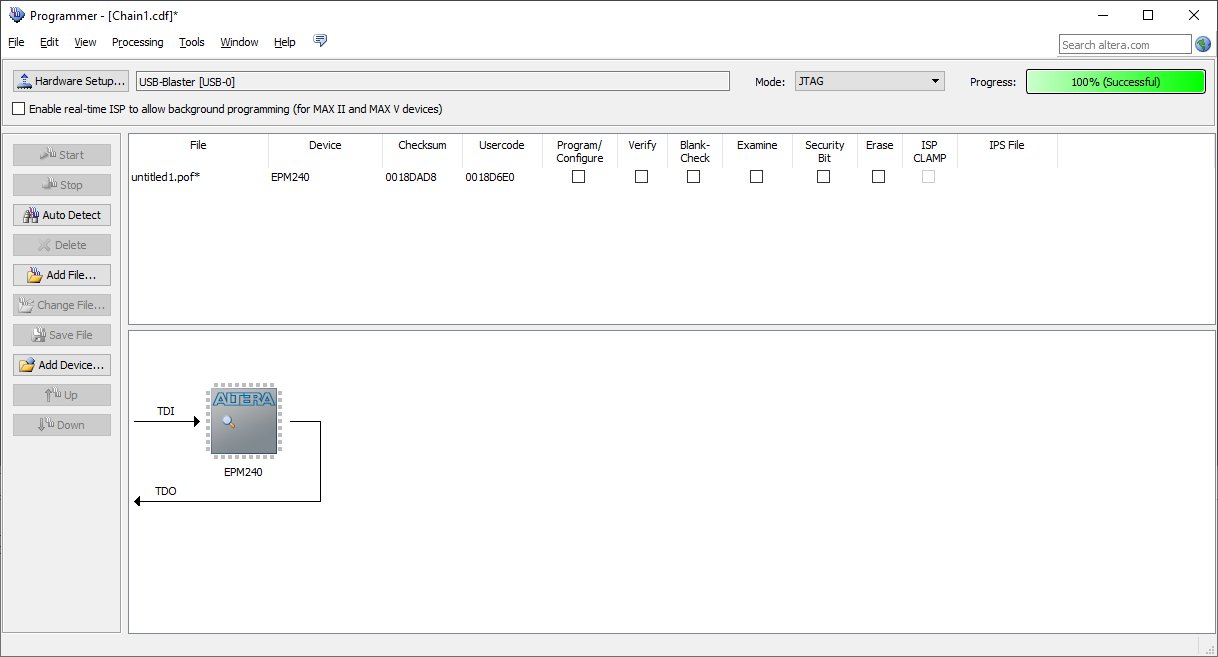Click Add Device button in sidebar
Screen dimensions: 1218x657
click(62, 365)
